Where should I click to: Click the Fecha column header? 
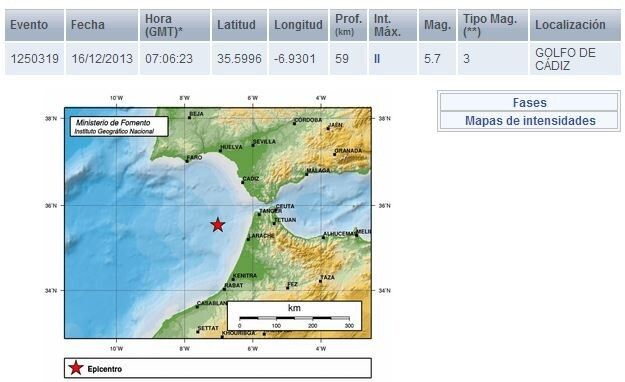coord(102,25)
